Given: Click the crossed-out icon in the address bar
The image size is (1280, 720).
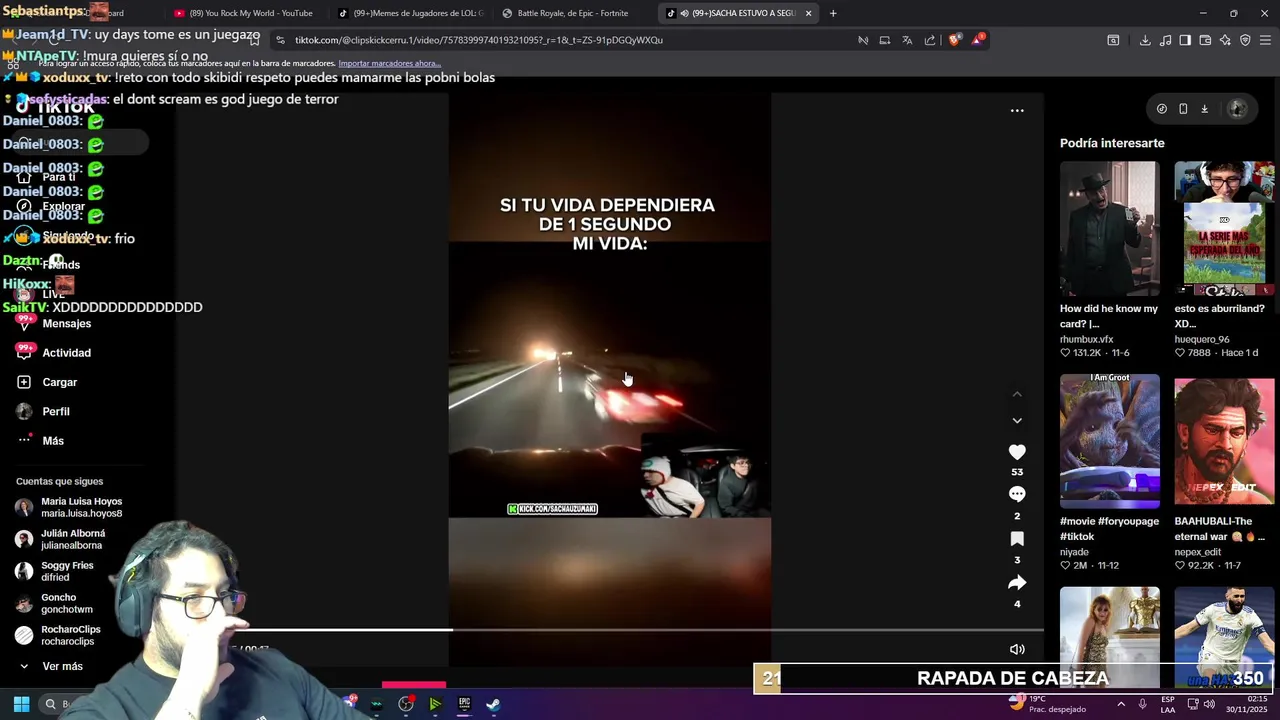Looking at the screenshot, I should coord(863,40).
